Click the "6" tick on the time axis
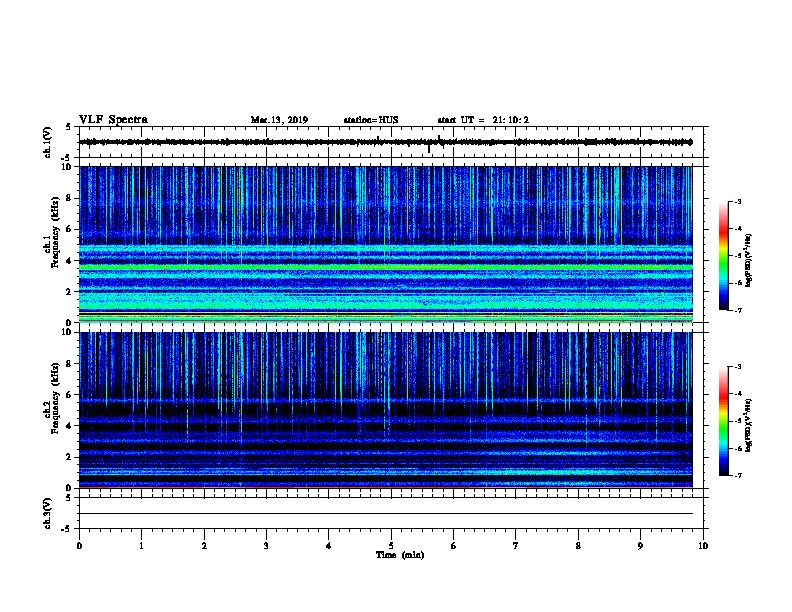This screenshot has width=792, height=612. click(x=454, y=546)
